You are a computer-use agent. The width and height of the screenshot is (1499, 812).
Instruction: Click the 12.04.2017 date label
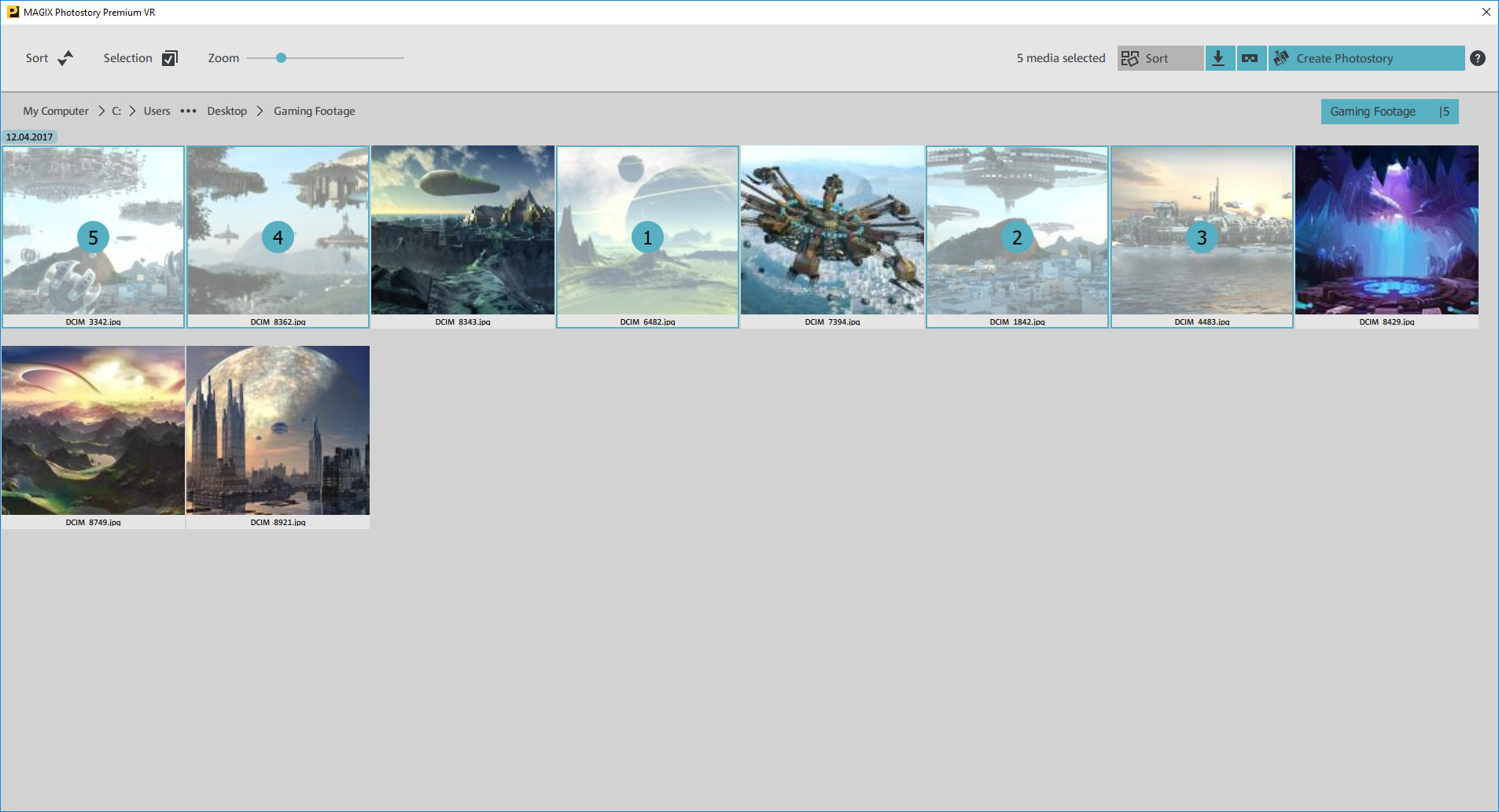pos(29,136)
